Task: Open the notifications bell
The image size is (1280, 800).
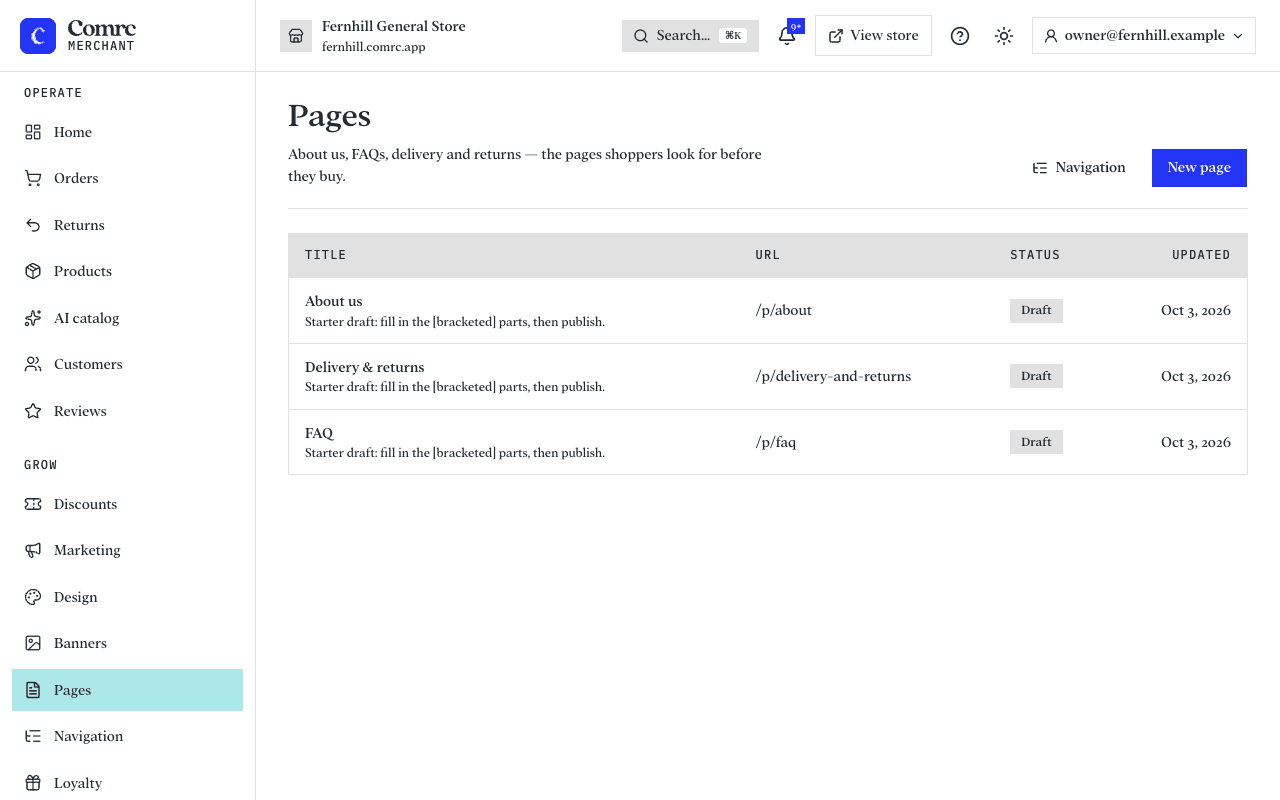Action: coord(787,36)
